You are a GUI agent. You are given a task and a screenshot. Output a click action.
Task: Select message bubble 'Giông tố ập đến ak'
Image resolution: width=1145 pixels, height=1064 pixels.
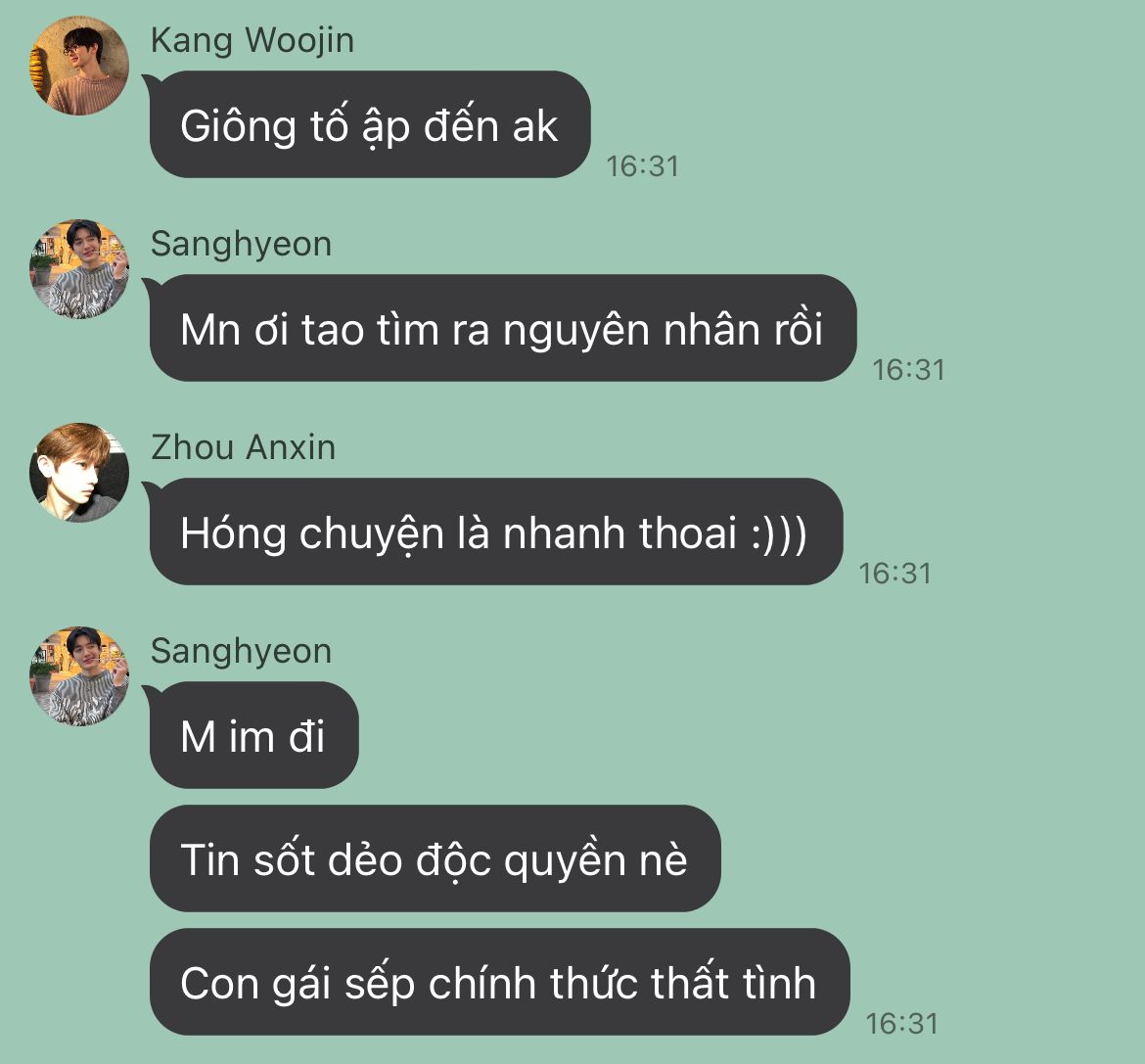click(370, 125)
